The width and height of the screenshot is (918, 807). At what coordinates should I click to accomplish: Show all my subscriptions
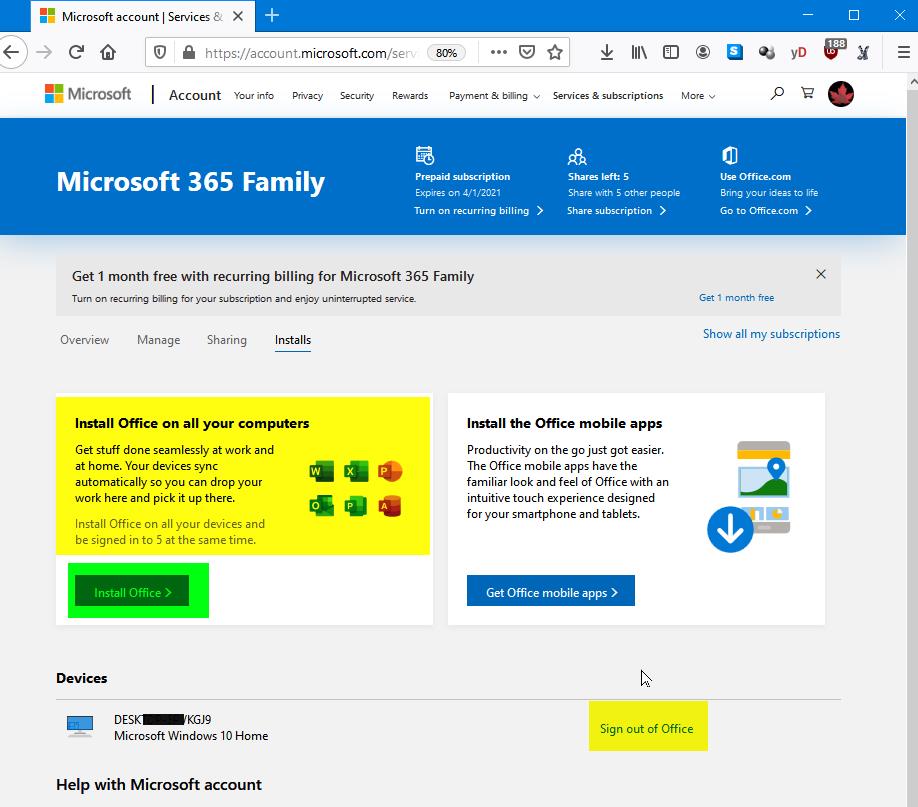tap(771, 334)
